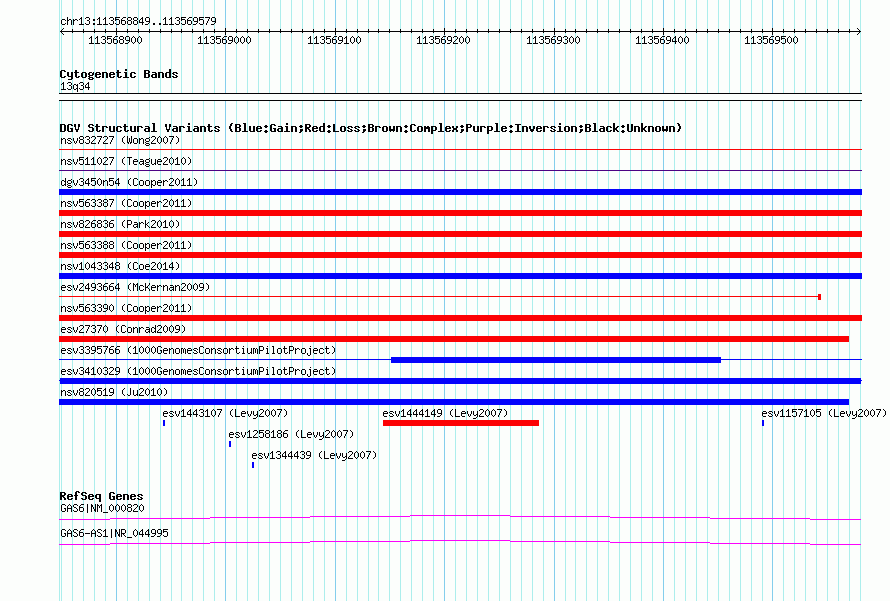Click the small blue mark under esv1157105
Screen dimensions: 890x601
(x=763, y=423)
